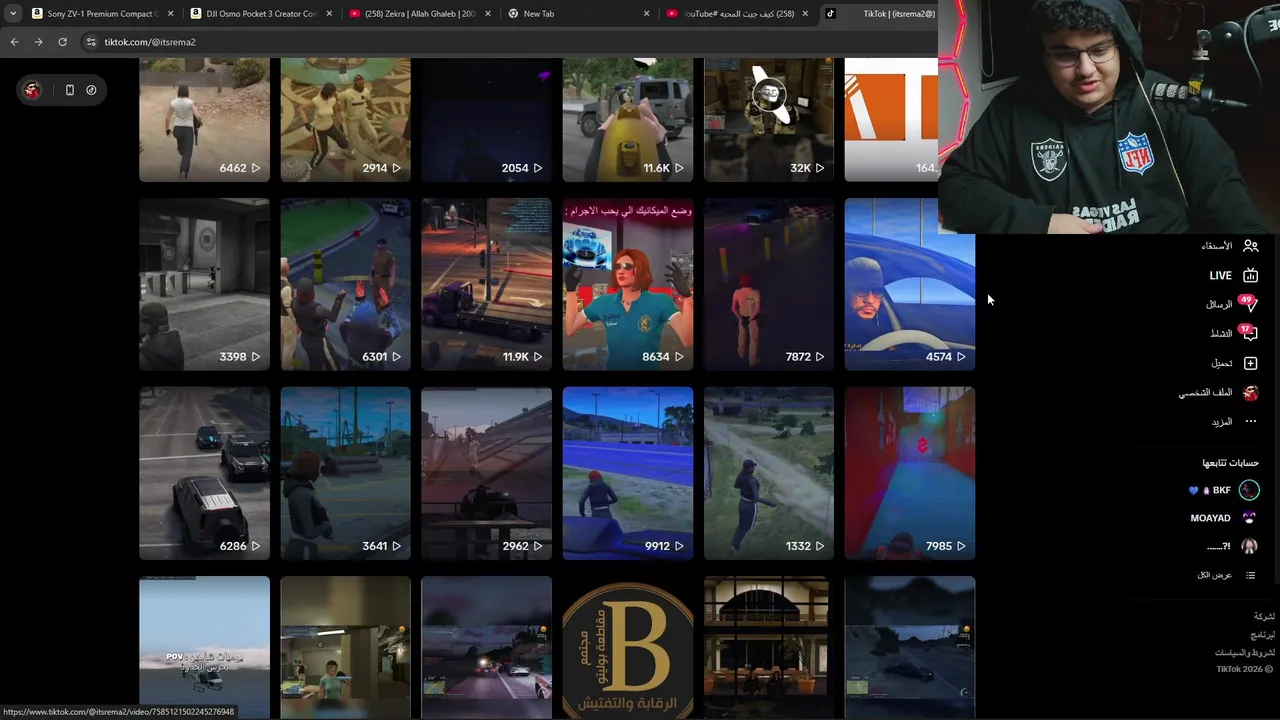Open MOAYAD account avatar
Screen dimensions: 1280x720
click(1249, 518)
